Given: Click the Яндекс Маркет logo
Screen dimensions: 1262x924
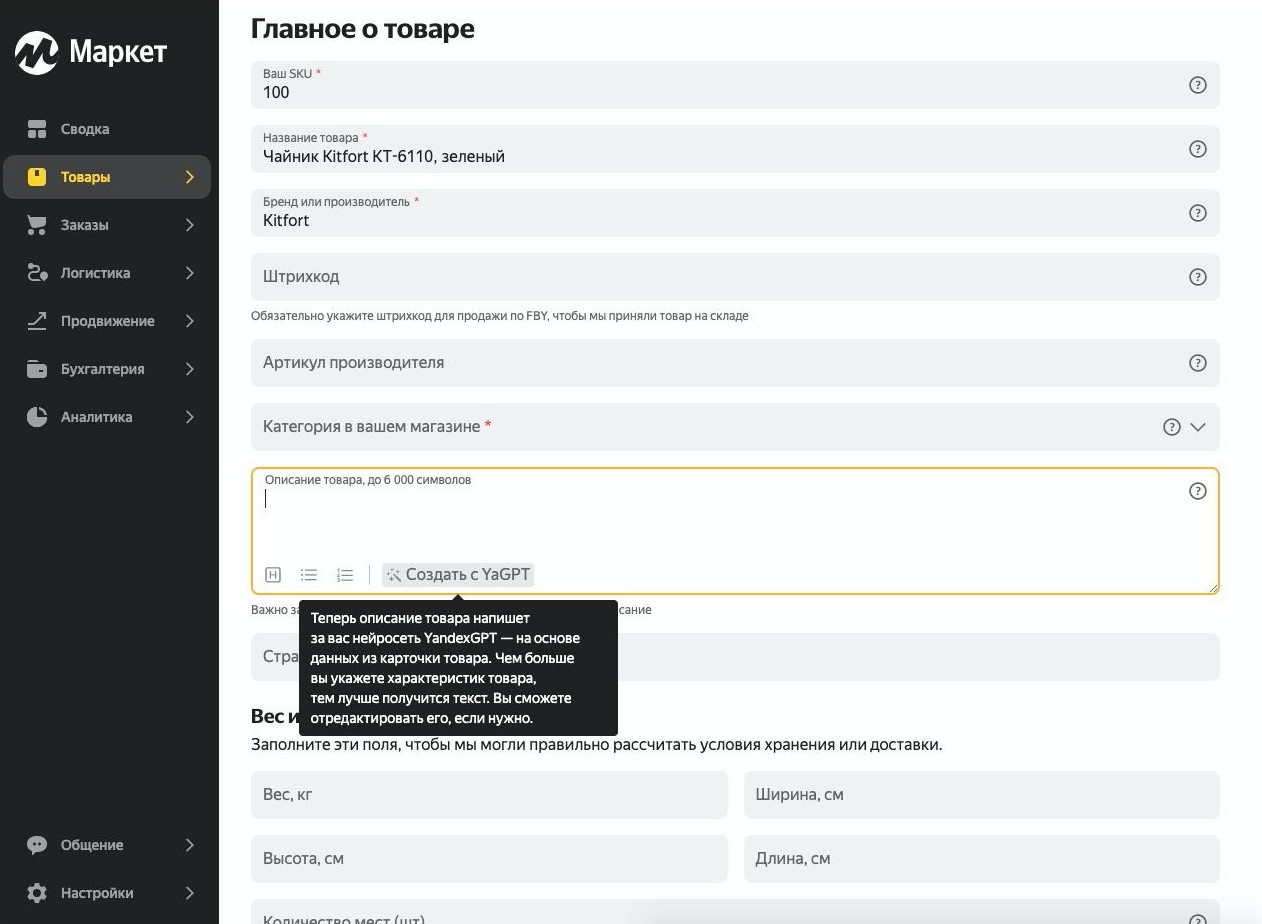Looking at the screenshot, I should pos(91,52).
